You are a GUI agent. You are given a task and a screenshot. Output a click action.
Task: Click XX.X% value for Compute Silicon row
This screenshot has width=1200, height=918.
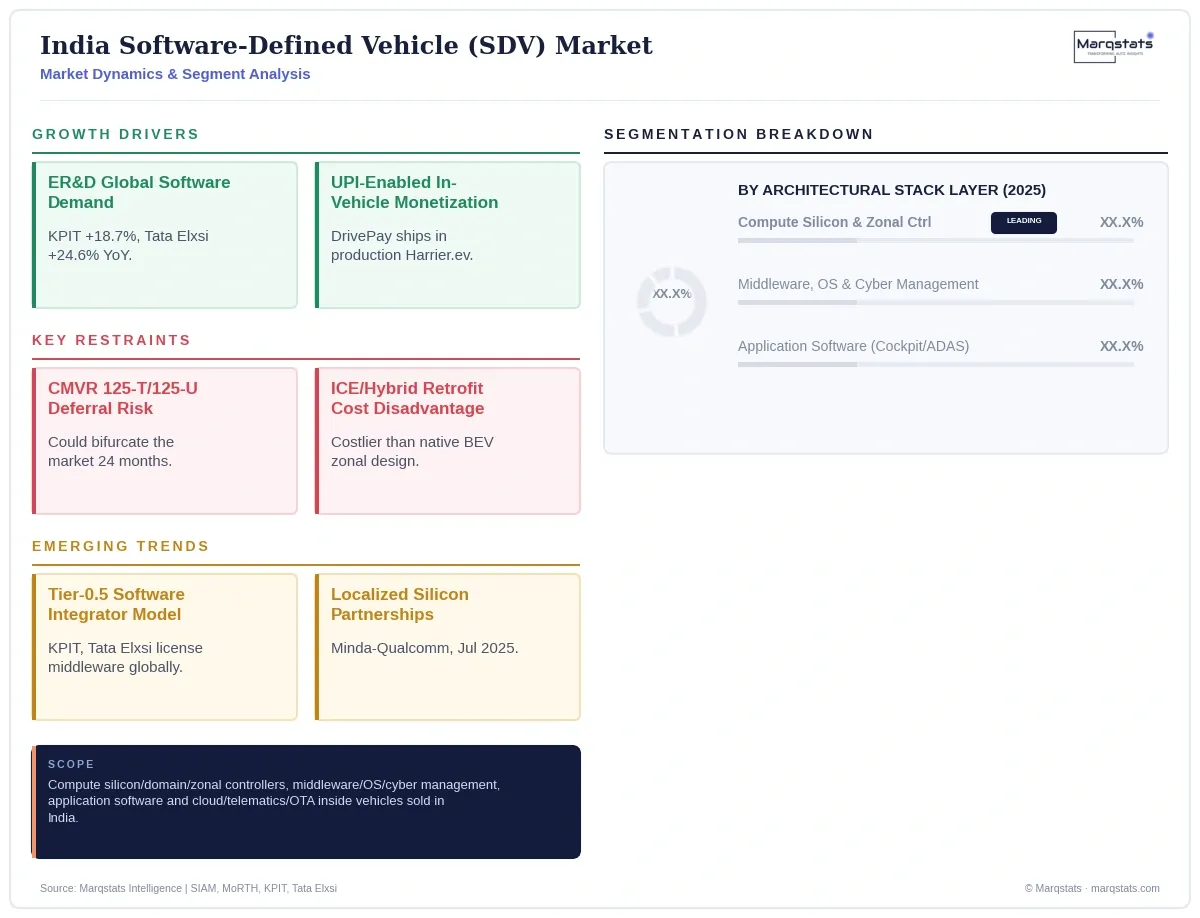[x=1121, y=222]
